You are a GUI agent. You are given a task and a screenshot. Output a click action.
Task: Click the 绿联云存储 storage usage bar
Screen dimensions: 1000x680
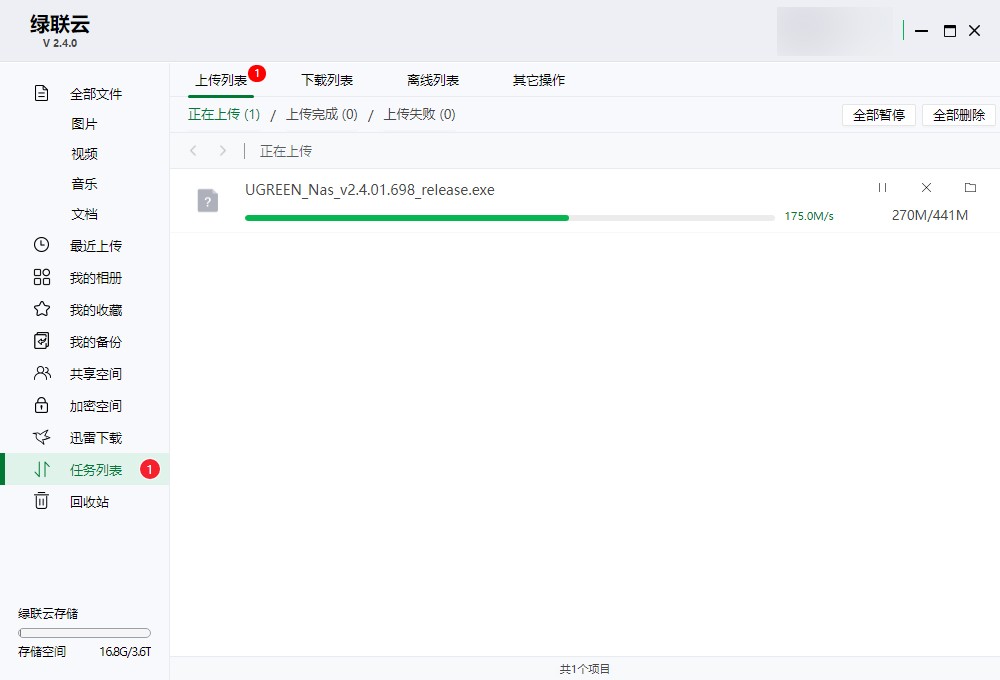(85, 633)
